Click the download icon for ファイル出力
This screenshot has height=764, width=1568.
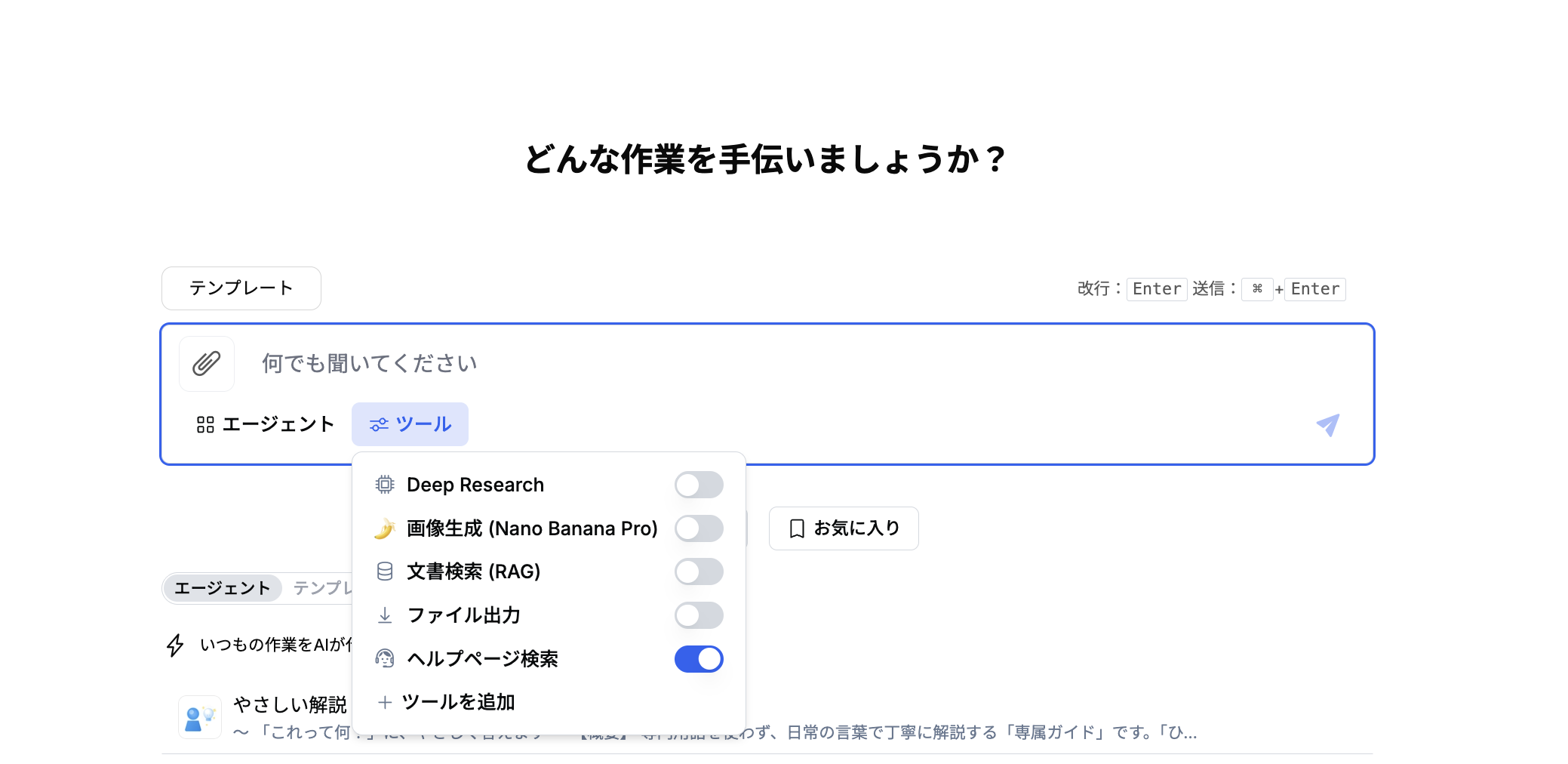pyautogui.click(x=385, y=615)
